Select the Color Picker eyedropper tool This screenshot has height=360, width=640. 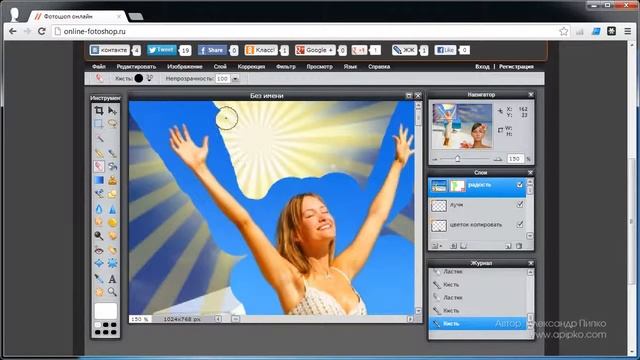pos(99,279)
